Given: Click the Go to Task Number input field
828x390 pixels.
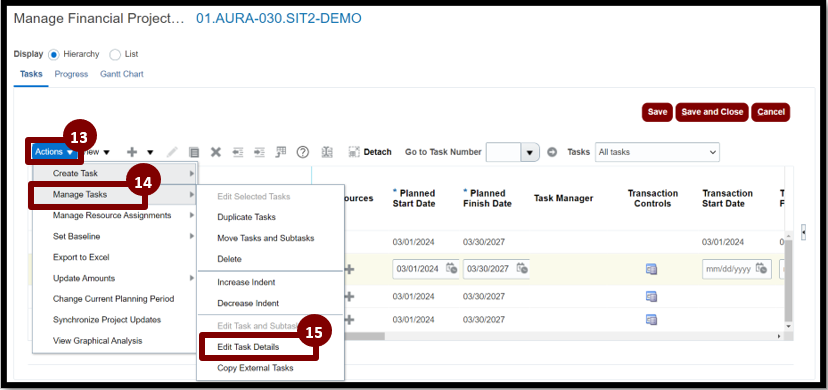Looking at the screenshot, I should click(503, 152).
